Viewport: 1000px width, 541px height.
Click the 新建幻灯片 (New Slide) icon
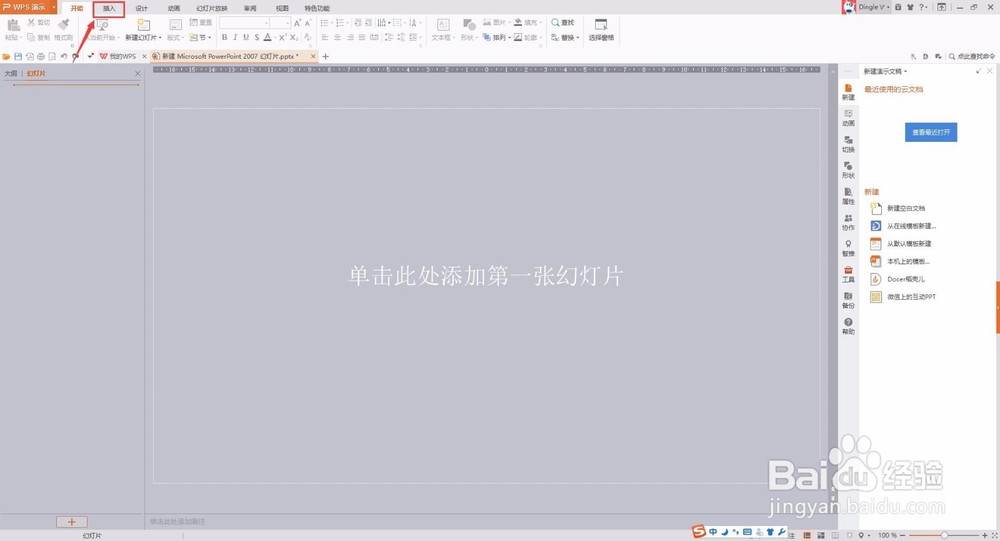(x=144, y=26)
